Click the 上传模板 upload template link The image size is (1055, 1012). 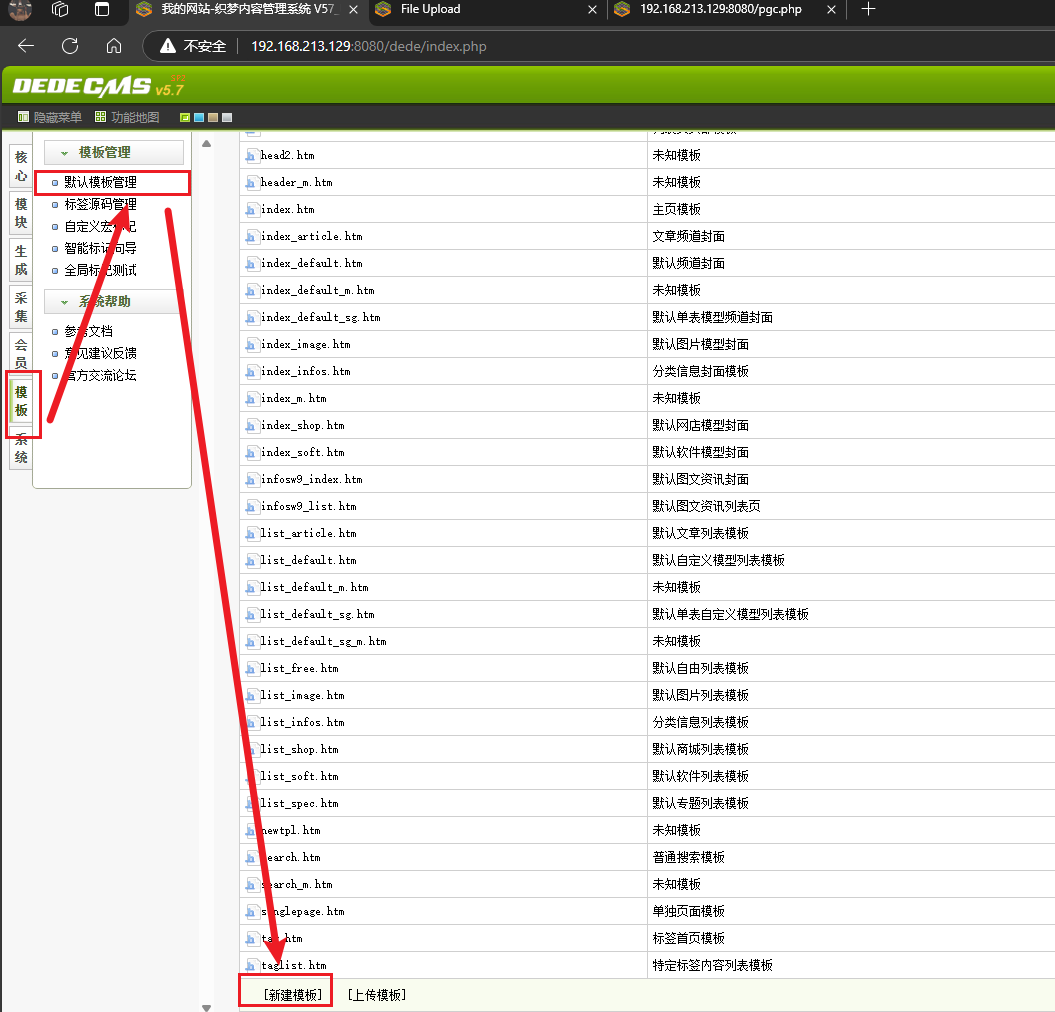[376, 995]
